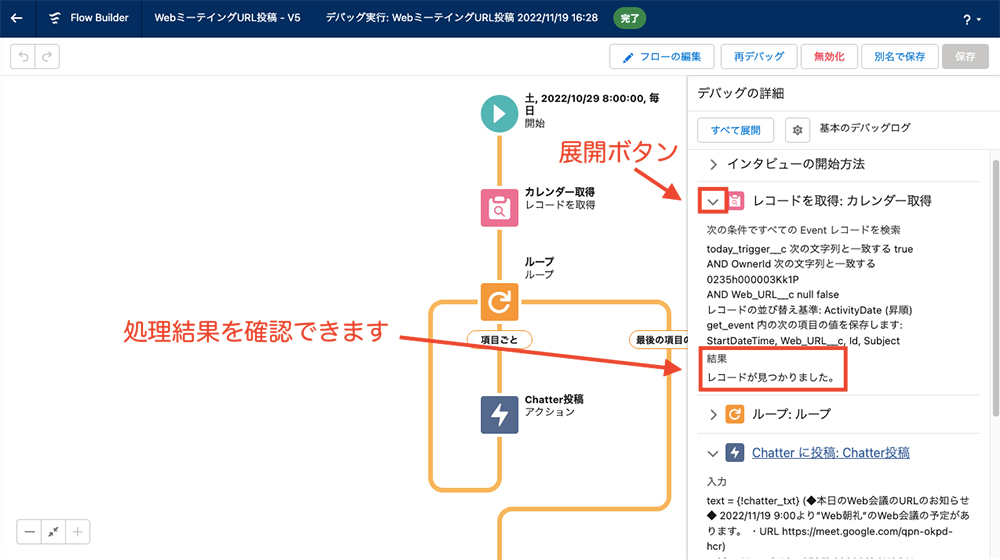
Task: Open the help question mark menu
Action: click(972, 20)
